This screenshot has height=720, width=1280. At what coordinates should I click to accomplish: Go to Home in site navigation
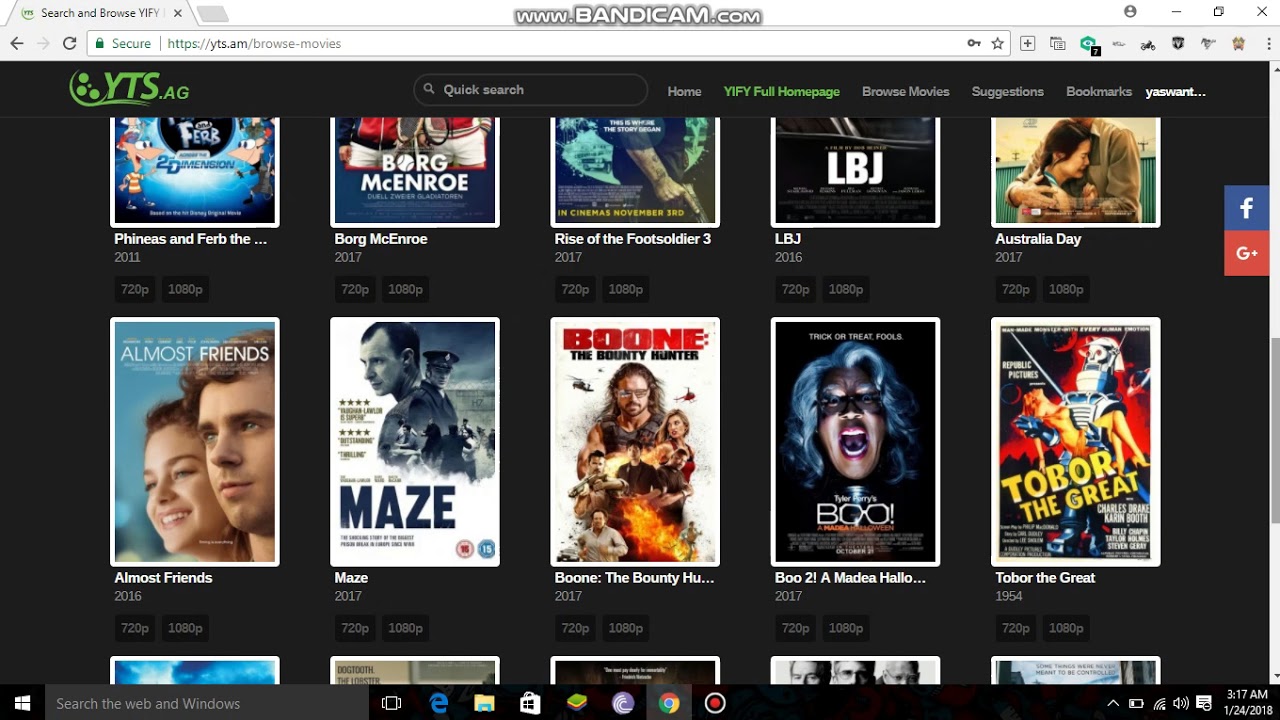point(684,91)
